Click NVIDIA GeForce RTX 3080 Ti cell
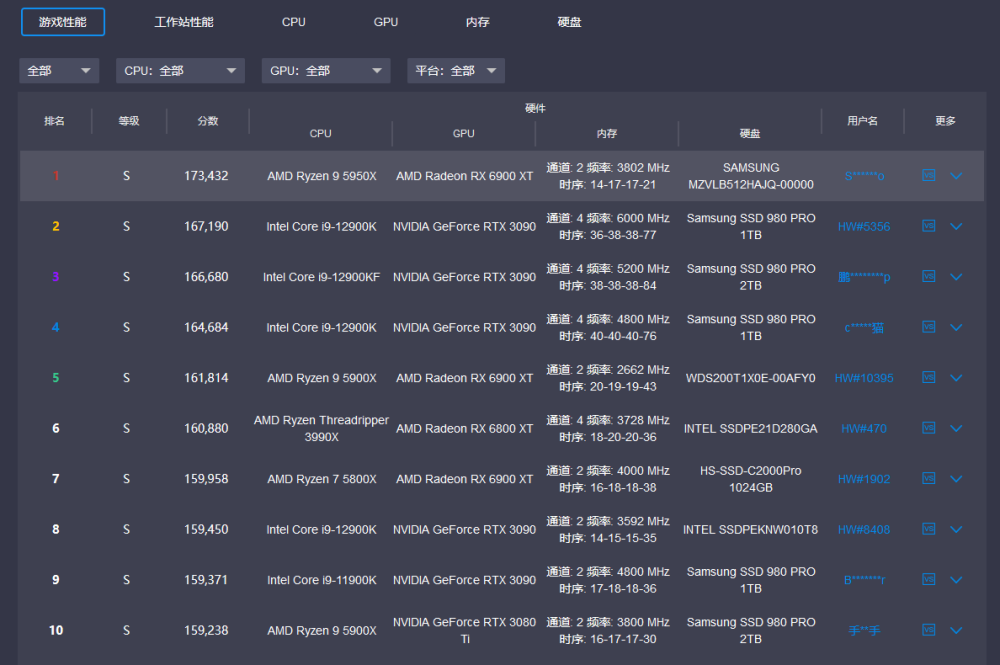Viewport: 1000px width, 665px height. 464,630
